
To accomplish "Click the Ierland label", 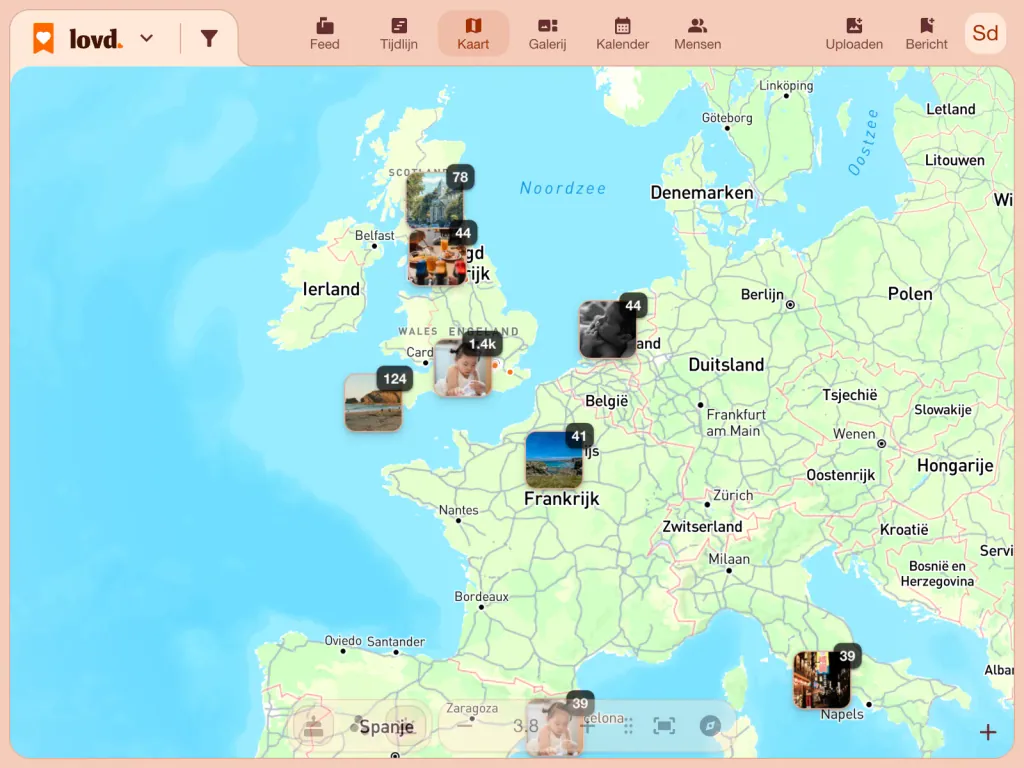I will click(331, 289).
